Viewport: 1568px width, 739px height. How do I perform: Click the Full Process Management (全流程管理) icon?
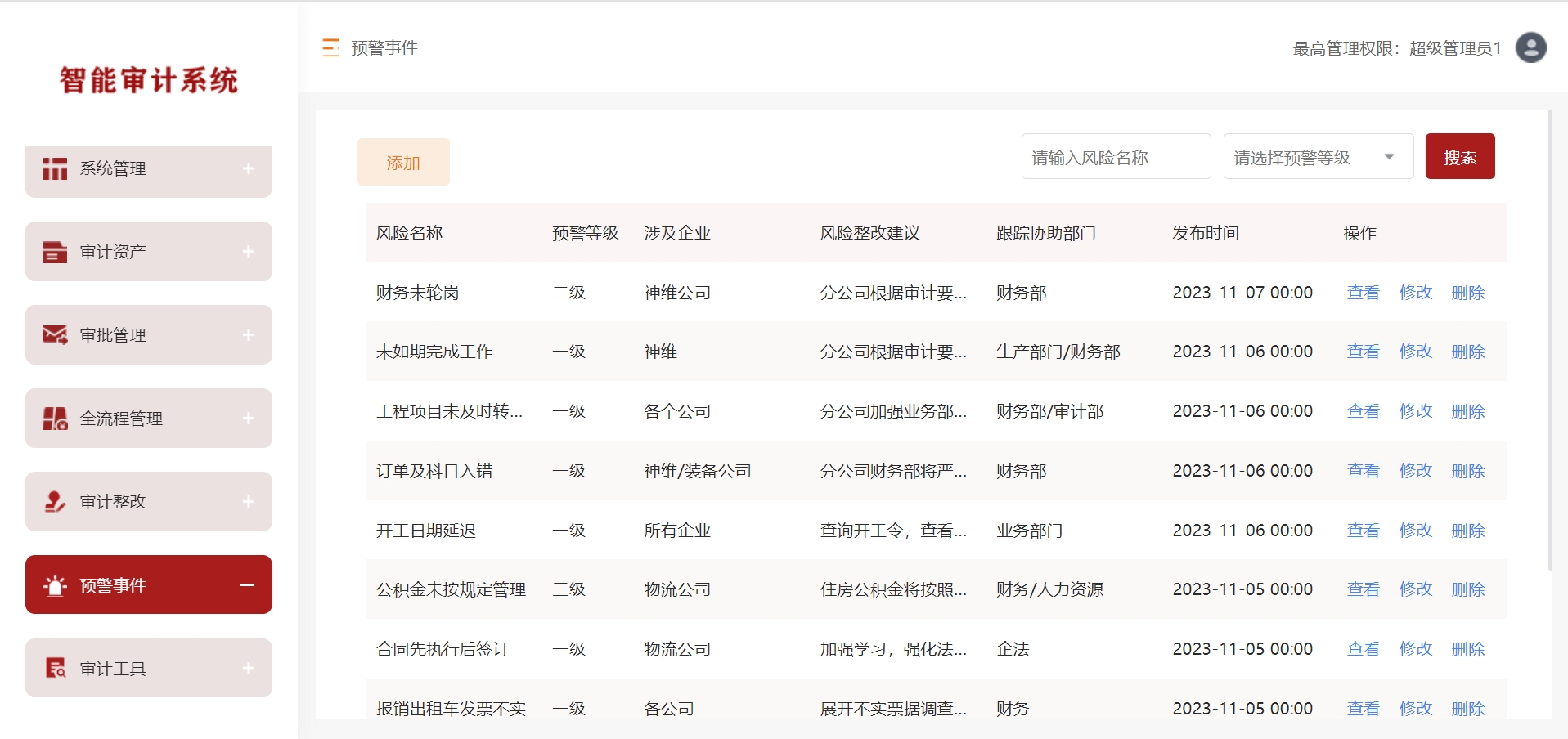click(x=55, y=419)
